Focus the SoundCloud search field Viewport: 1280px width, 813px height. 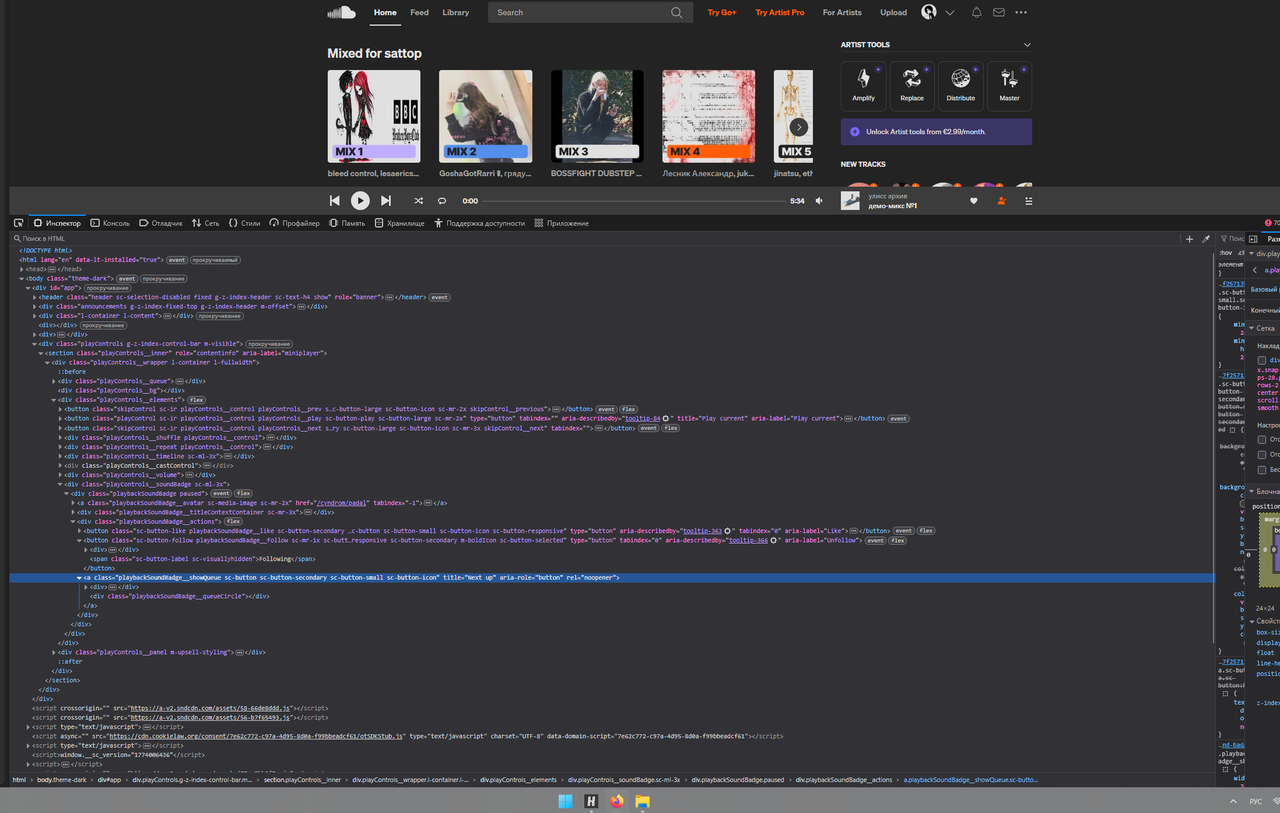590,12
